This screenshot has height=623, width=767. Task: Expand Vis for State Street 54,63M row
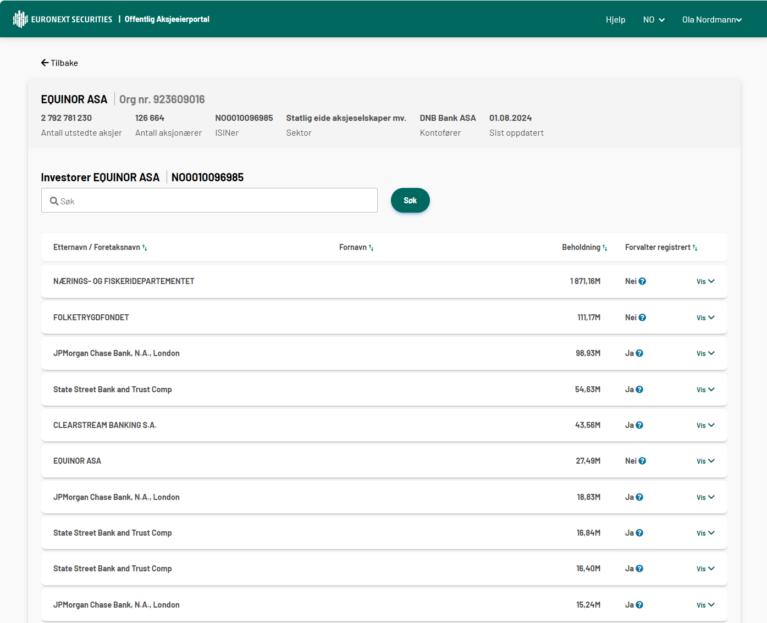coord(705,389)
